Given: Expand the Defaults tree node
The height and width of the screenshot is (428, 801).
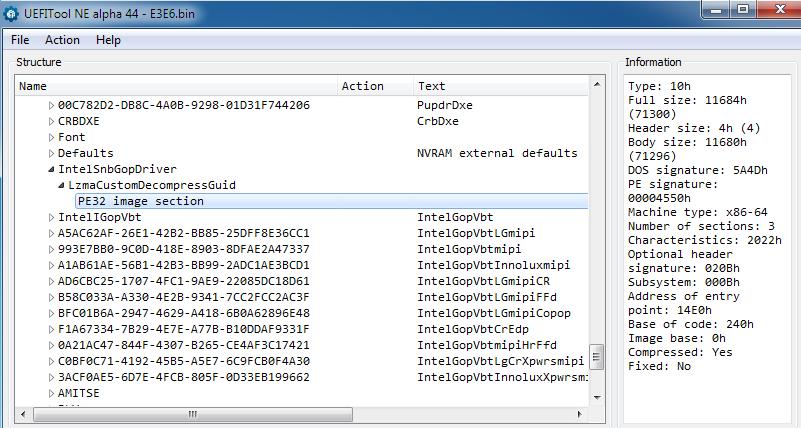Looking at the screenshot, I should click(x=51, y=153).
